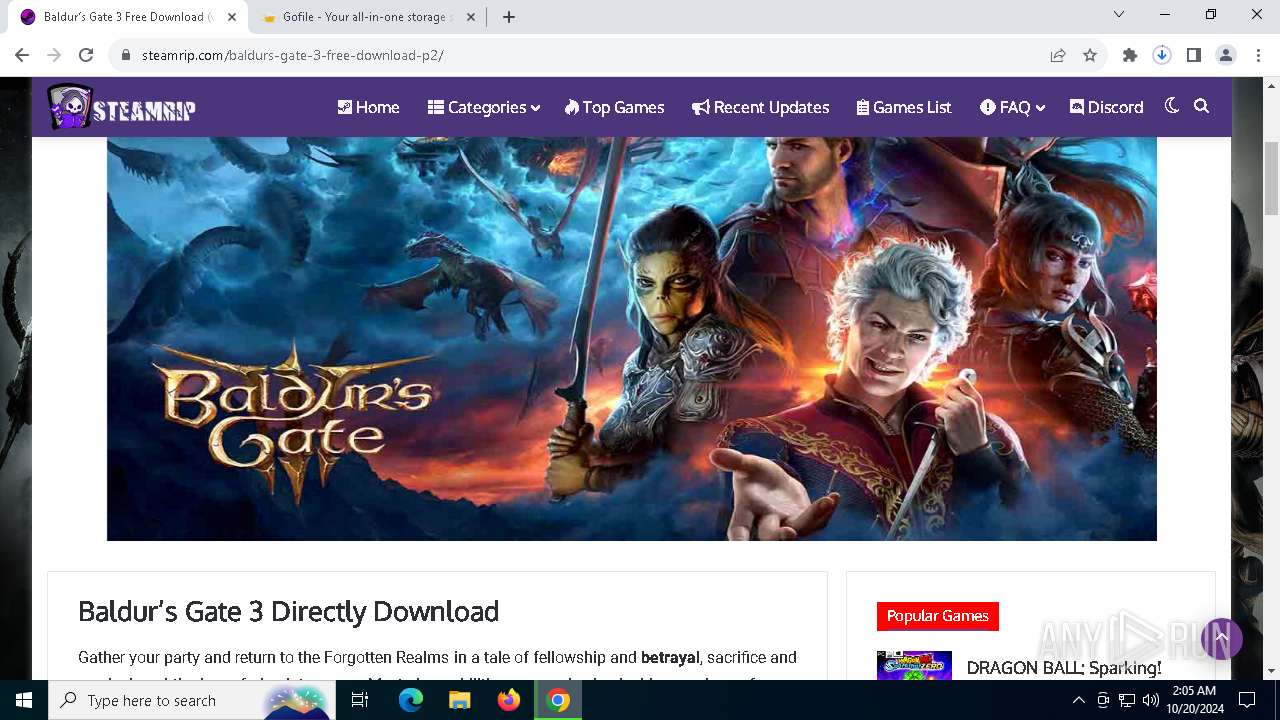Open site search magnifier icon
The width and height of the screenshot is (1280, 720).
click(x=1202, y=106)
